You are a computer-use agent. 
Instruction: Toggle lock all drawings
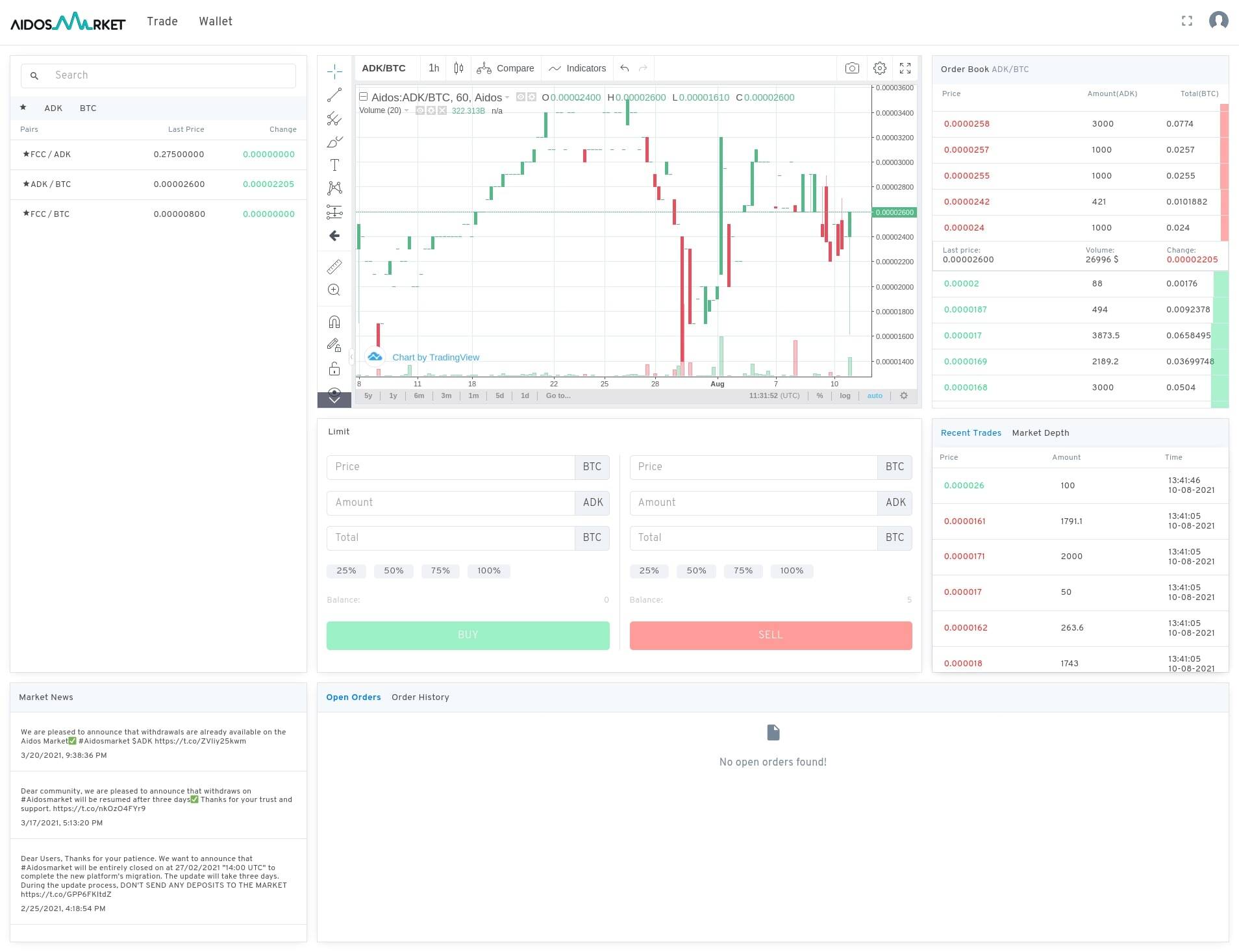pyautogui.click(x=334, y=368)
